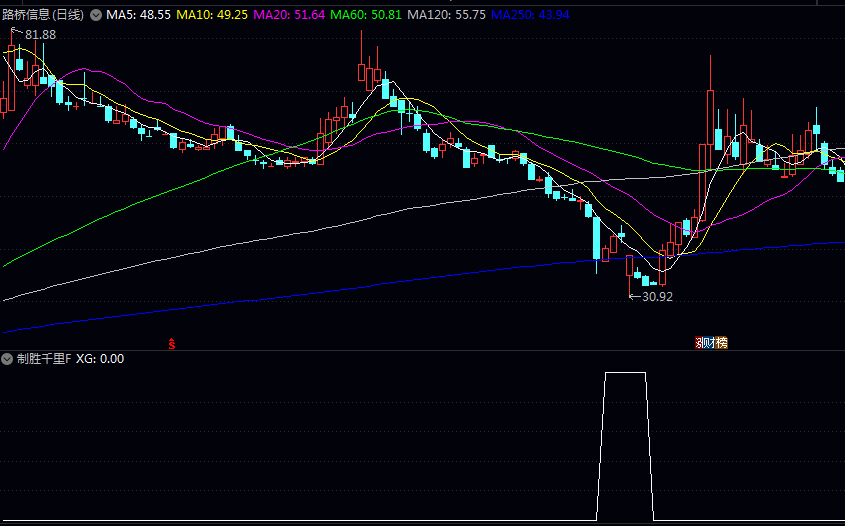Click the green MA60: 50.81 label
845x526 pixels.
[366, 15]
